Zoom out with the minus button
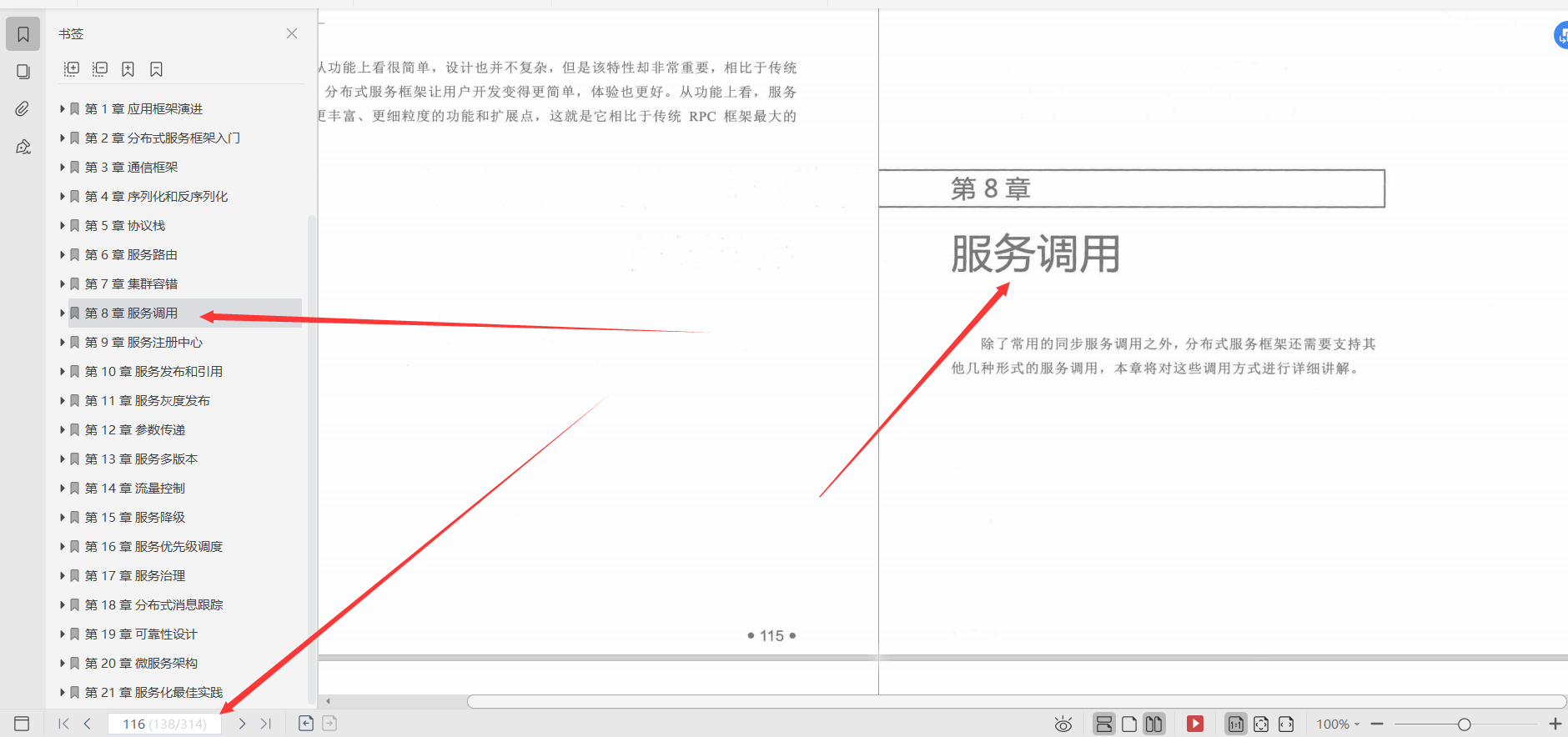 [1377, 724]
